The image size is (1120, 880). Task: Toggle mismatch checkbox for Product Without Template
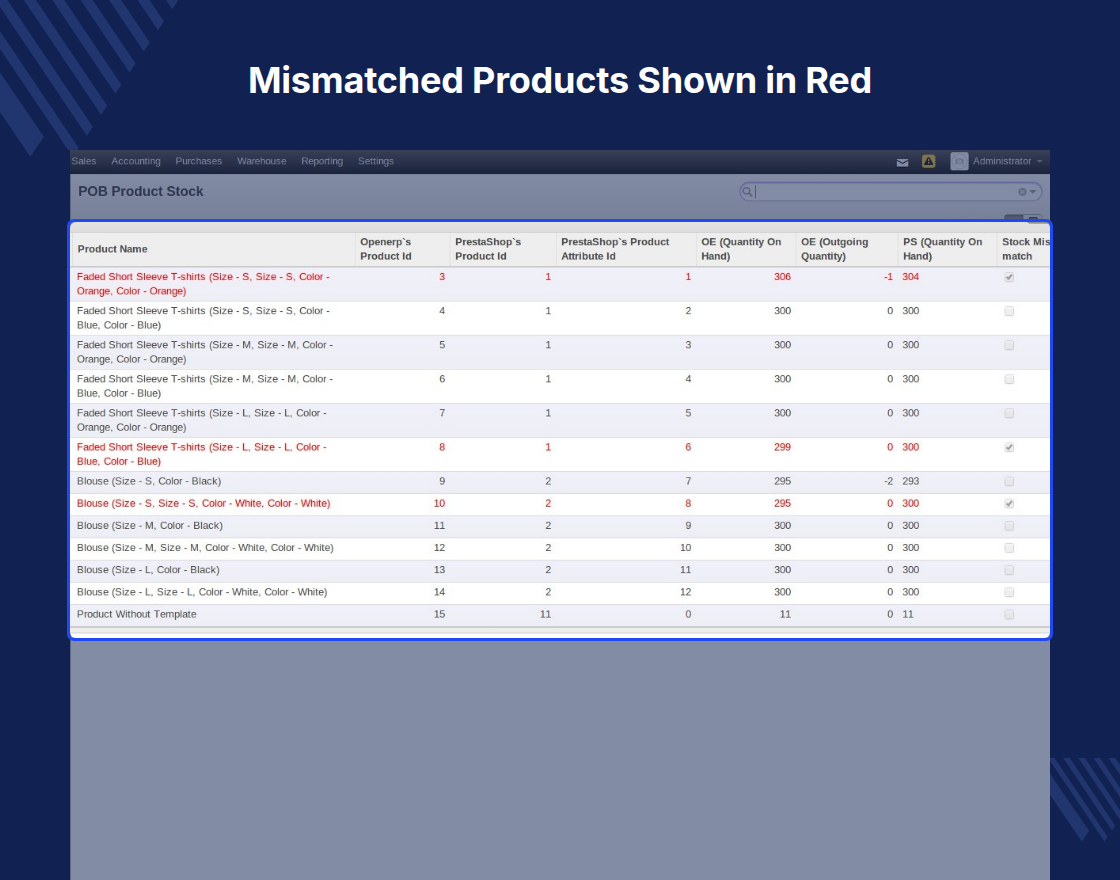coord(1009,615)
